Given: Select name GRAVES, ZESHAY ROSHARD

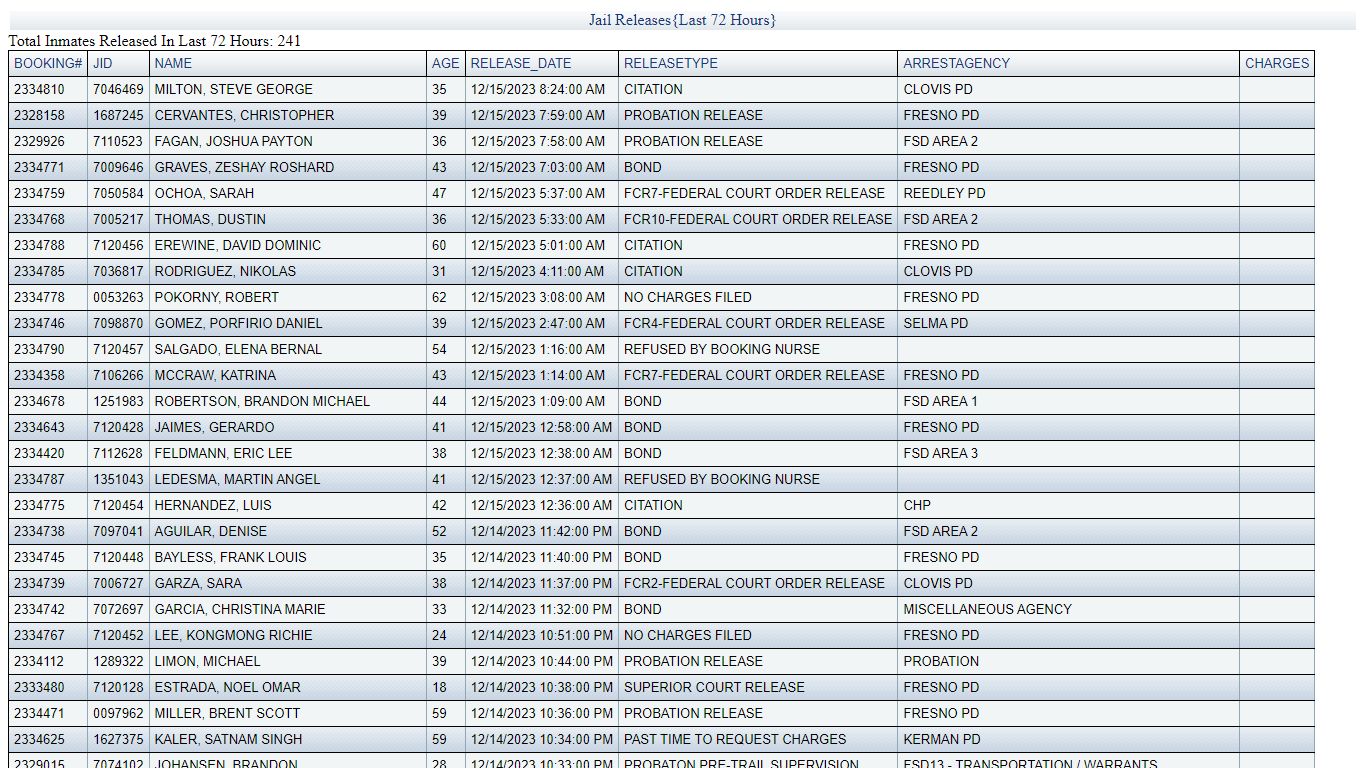Looking at the screenshot, I should pos(244,167).
